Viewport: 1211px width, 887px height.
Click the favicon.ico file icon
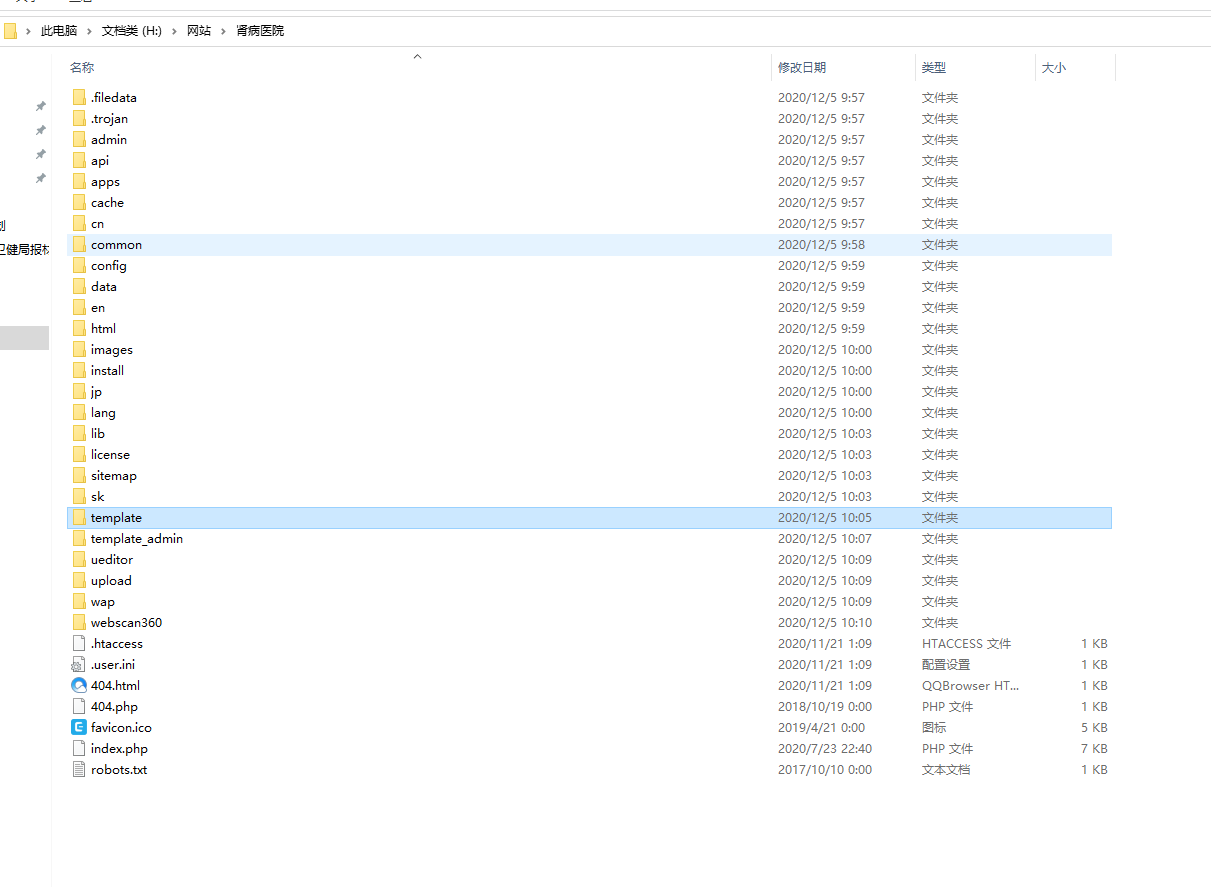[x=79, y=727]
